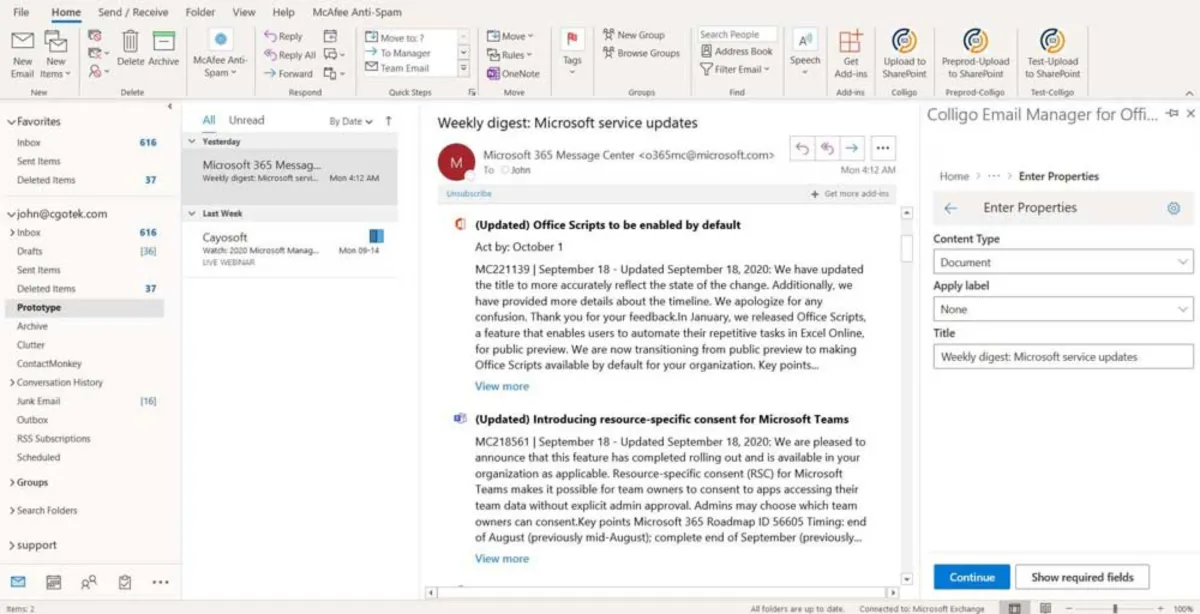This screenshot has height=614, width=1200.
Task: Click Browse Groups
Action: tap(641, 53)
